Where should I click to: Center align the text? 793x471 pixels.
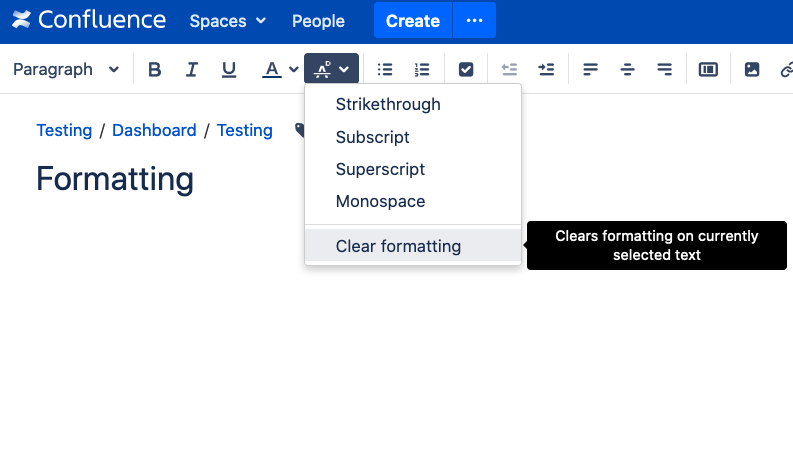coord(627,69)
